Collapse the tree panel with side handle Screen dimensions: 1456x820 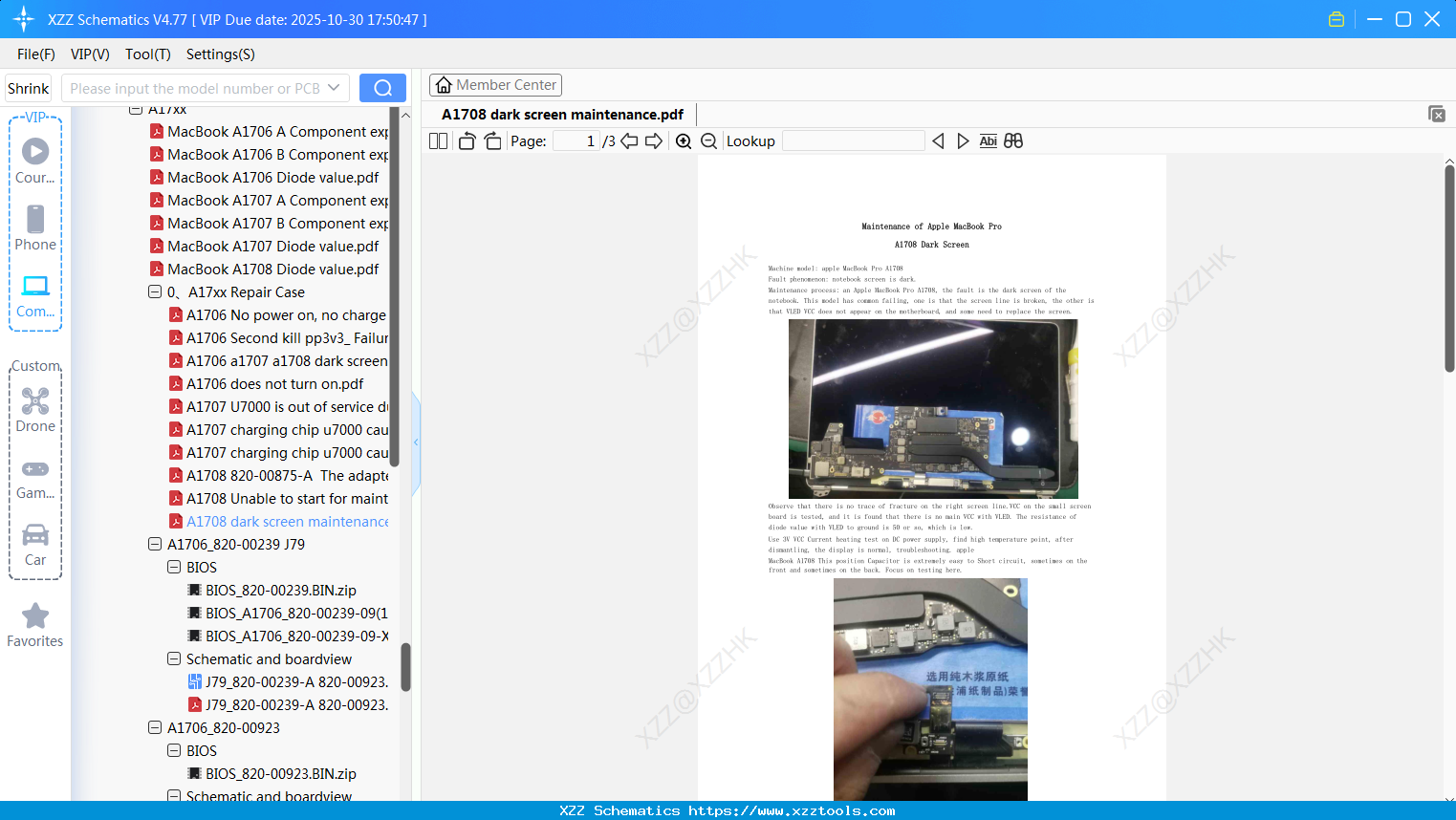pyautogui.click(x=416, y=442)
